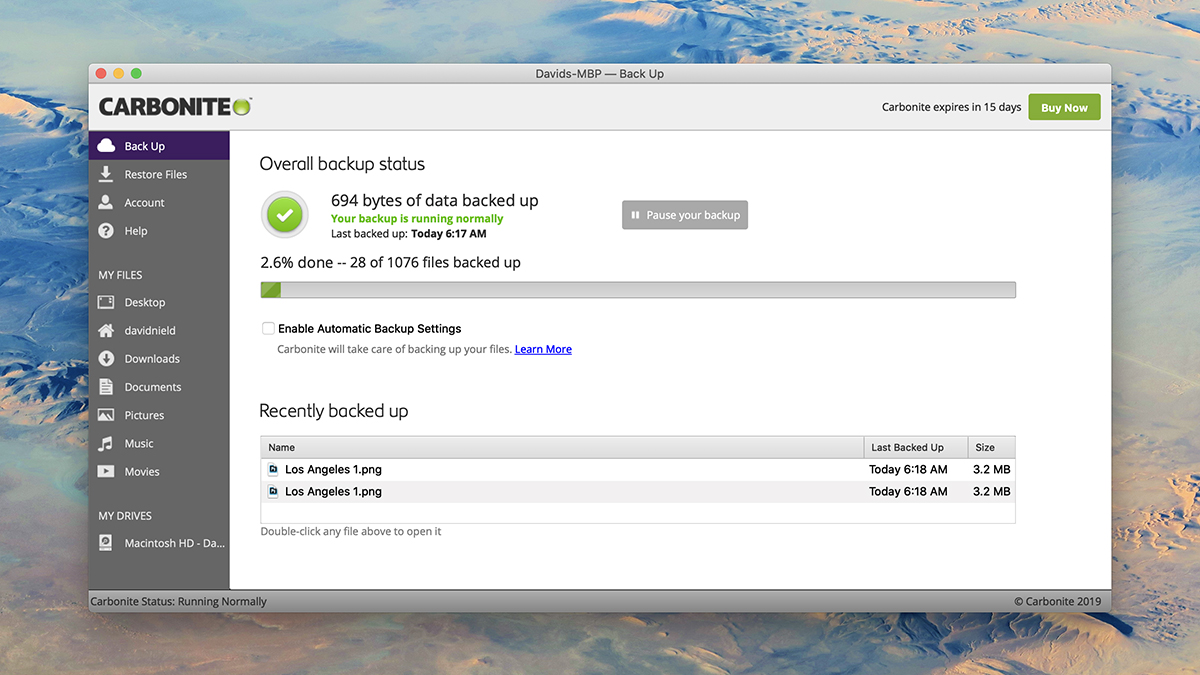The width and height of the screenshot is (1200, 675).
Task: Select the Back Up sidebar icon
Action: (x=107, y=144)
